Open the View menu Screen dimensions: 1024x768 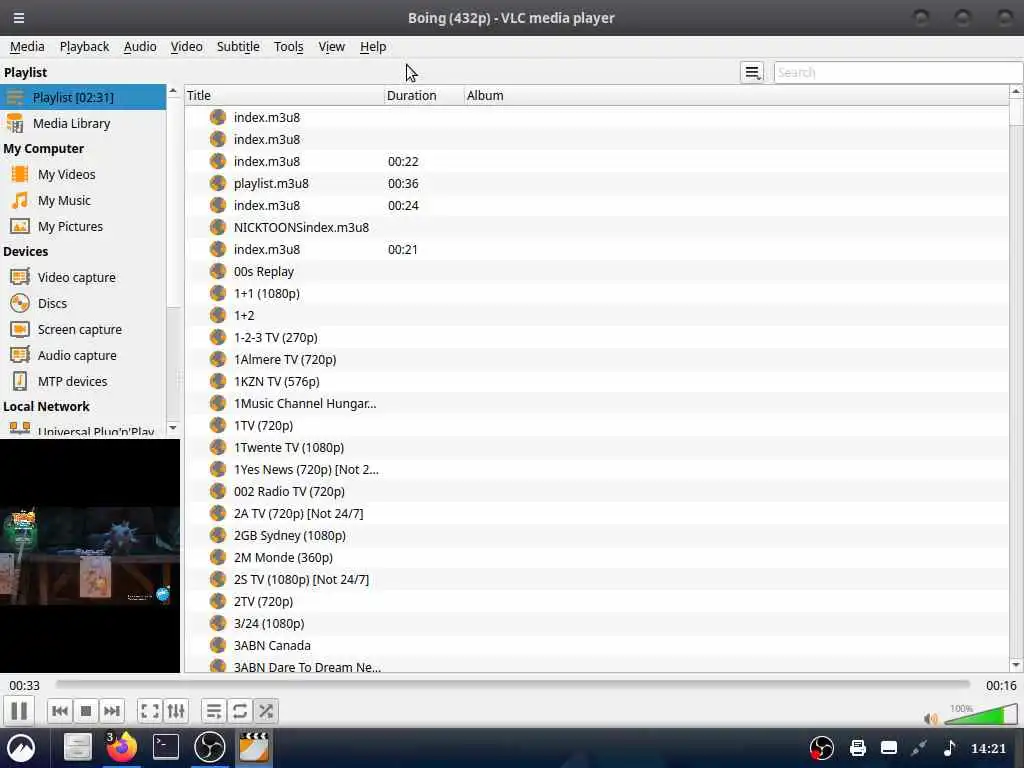pyautogui.click(x=331, y=46)
